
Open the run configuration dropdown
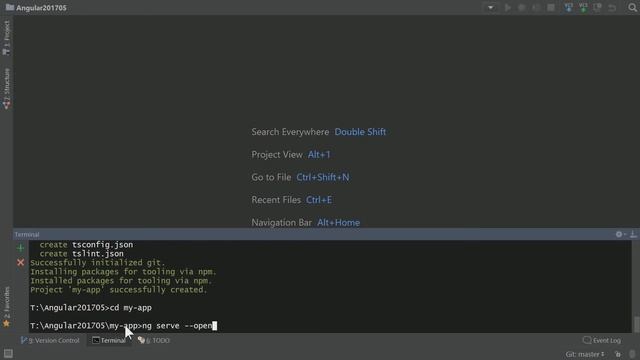point(491,7)
